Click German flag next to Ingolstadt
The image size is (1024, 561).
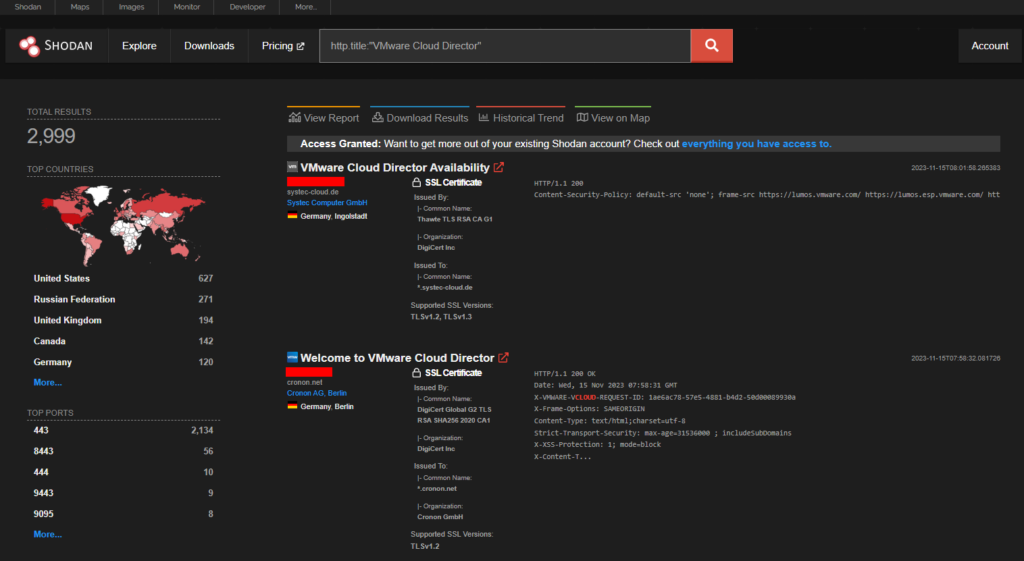[x=292, y=216]
